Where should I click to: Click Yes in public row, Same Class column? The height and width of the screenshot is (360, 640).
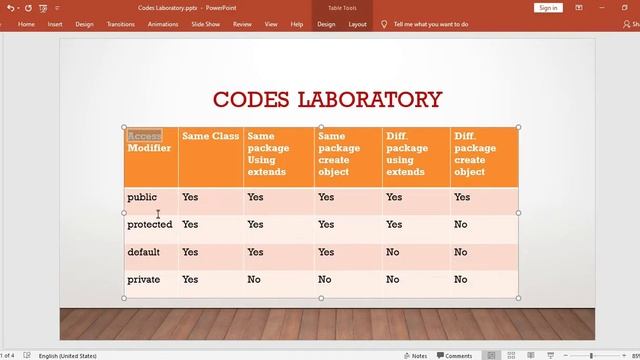(190, 197)
